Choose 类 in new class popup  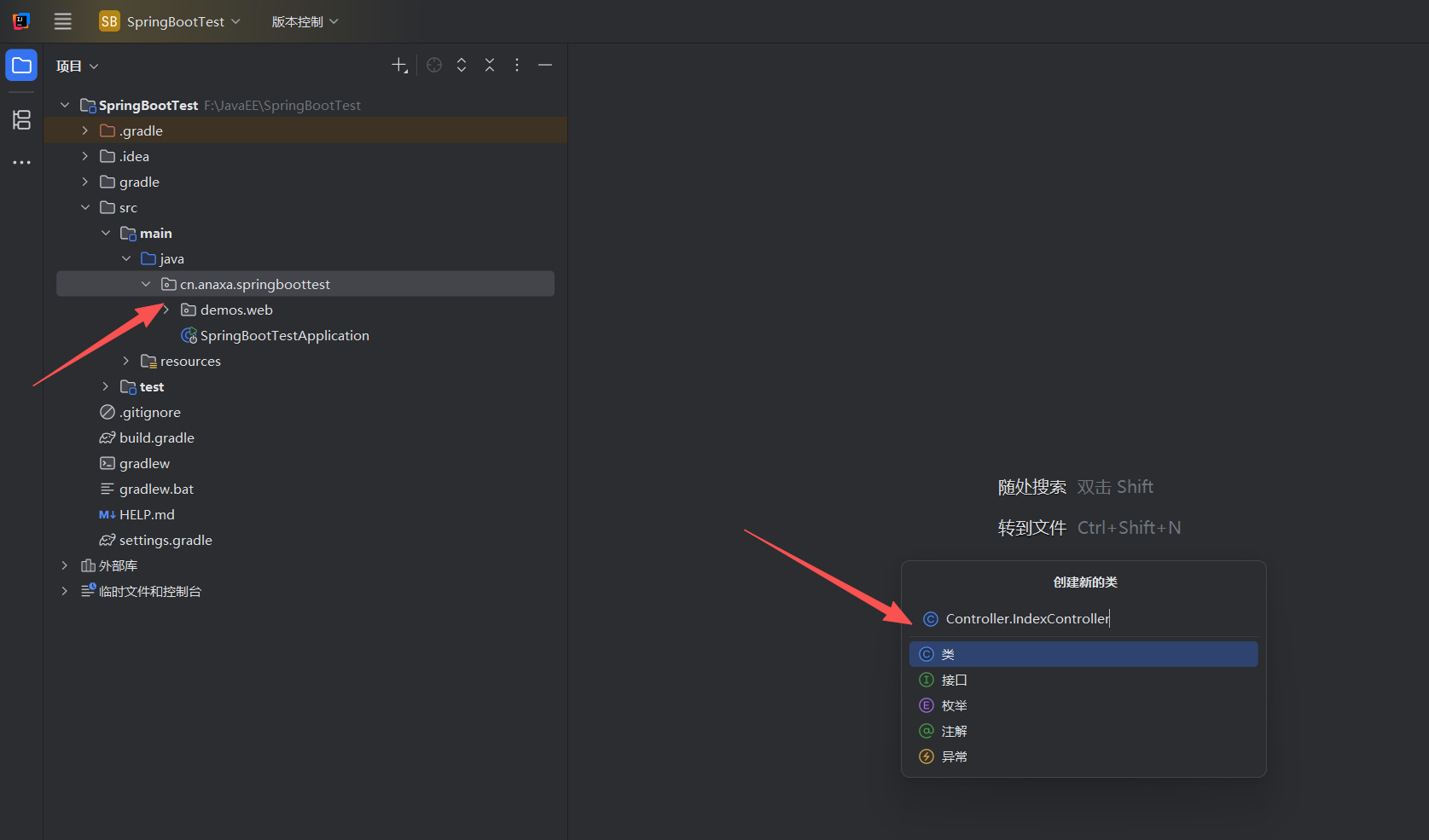(1083, 654)
